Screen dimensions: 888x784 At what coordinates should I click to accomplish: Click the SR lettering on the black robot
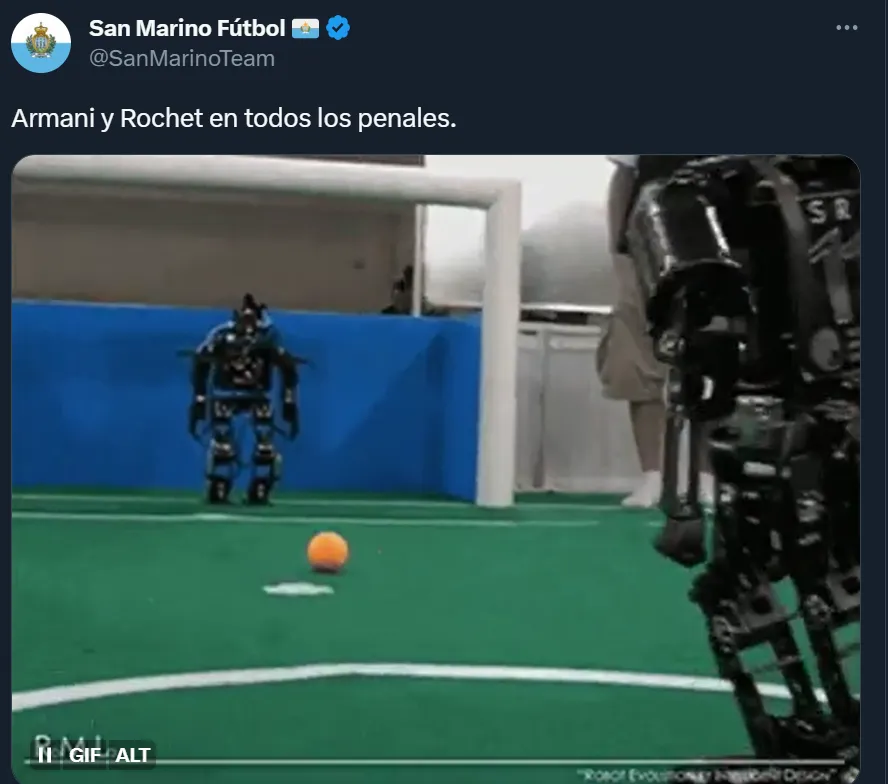coord(829,211)
